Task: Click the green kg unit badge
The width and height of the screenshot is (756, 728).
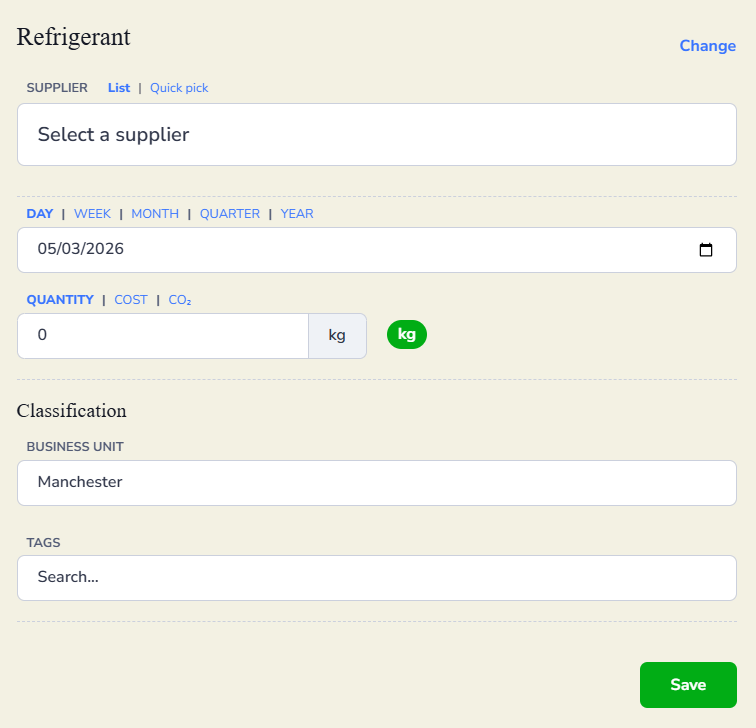Action: coord(407,335)
